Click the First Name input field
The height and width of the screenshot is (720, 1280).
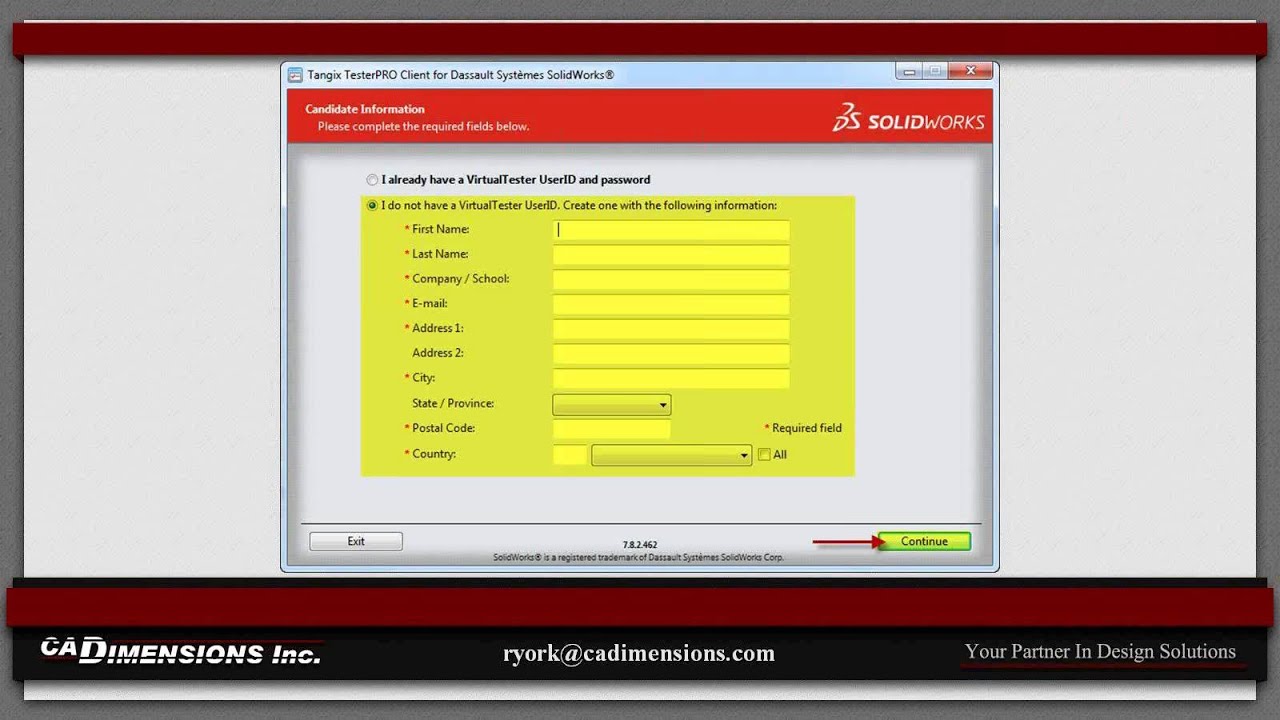(671, 230)
